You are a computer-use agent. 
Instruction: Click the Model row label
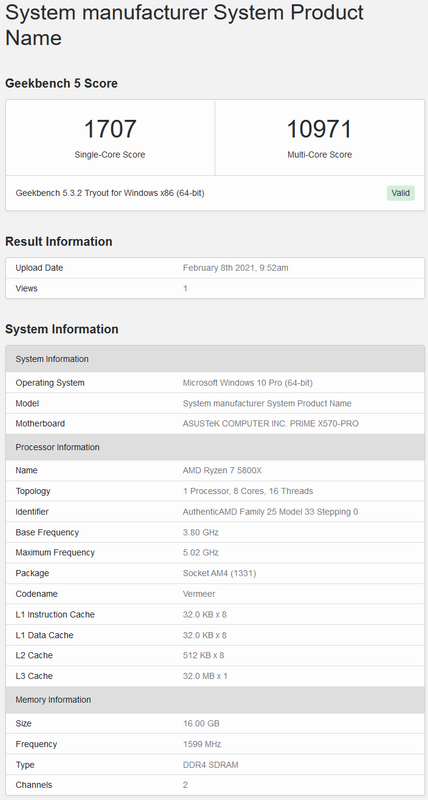pos(28,403)
